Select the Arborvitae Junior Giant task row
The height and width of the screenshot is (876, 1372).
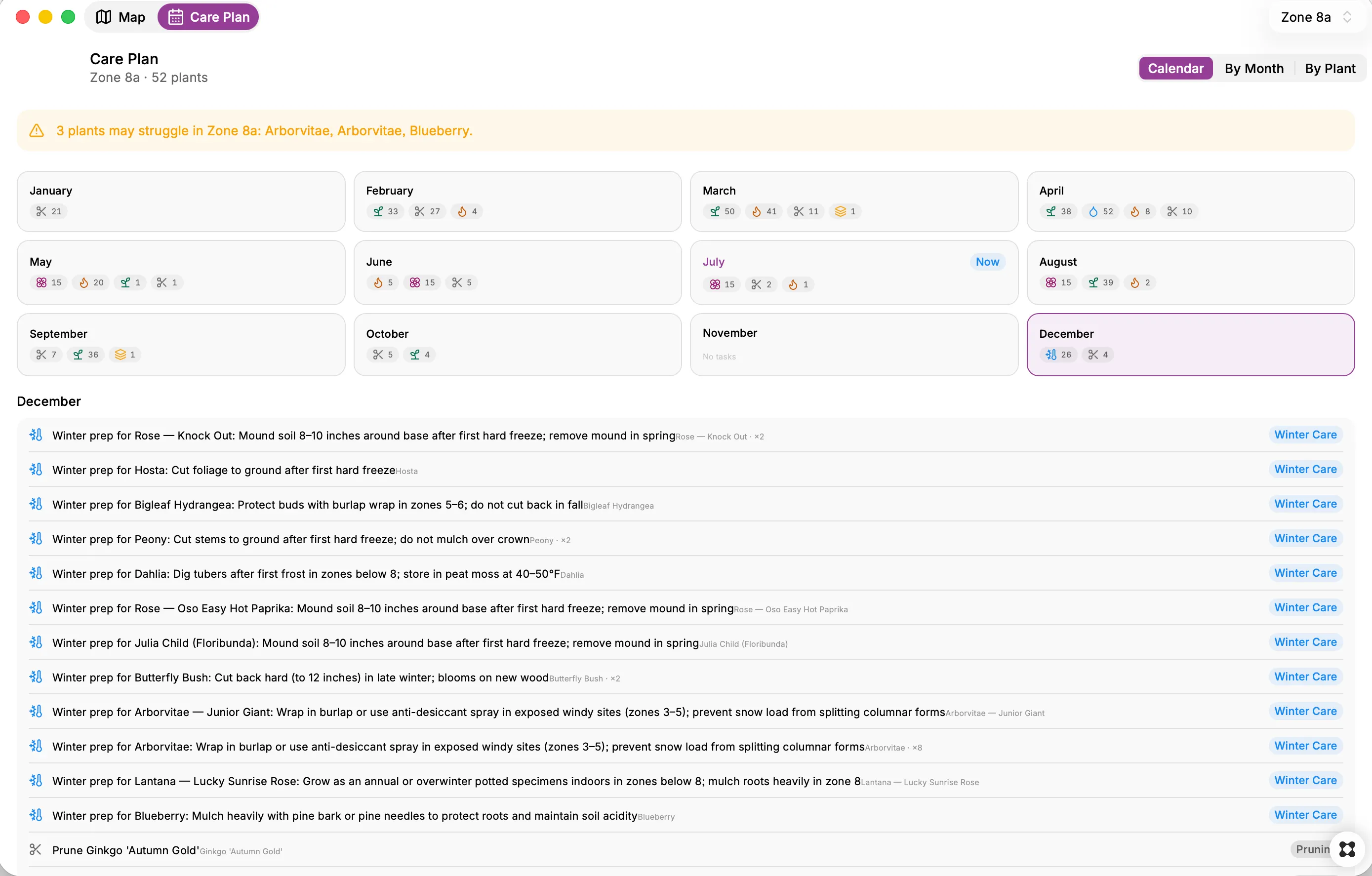[686, 712]
